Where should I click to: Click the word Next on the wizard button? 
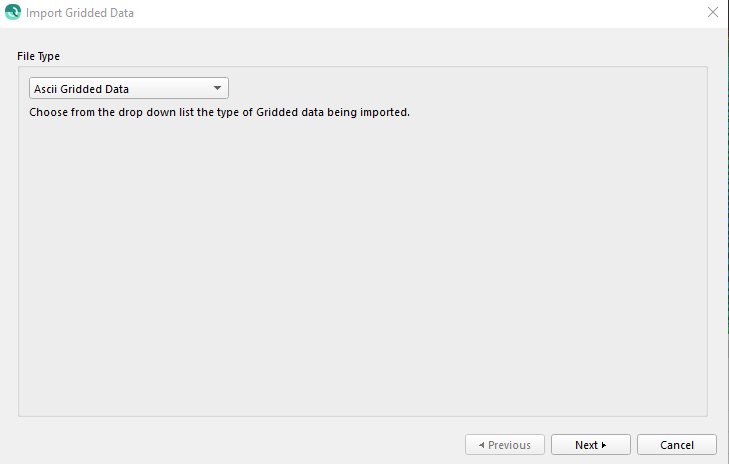point(587,445)
